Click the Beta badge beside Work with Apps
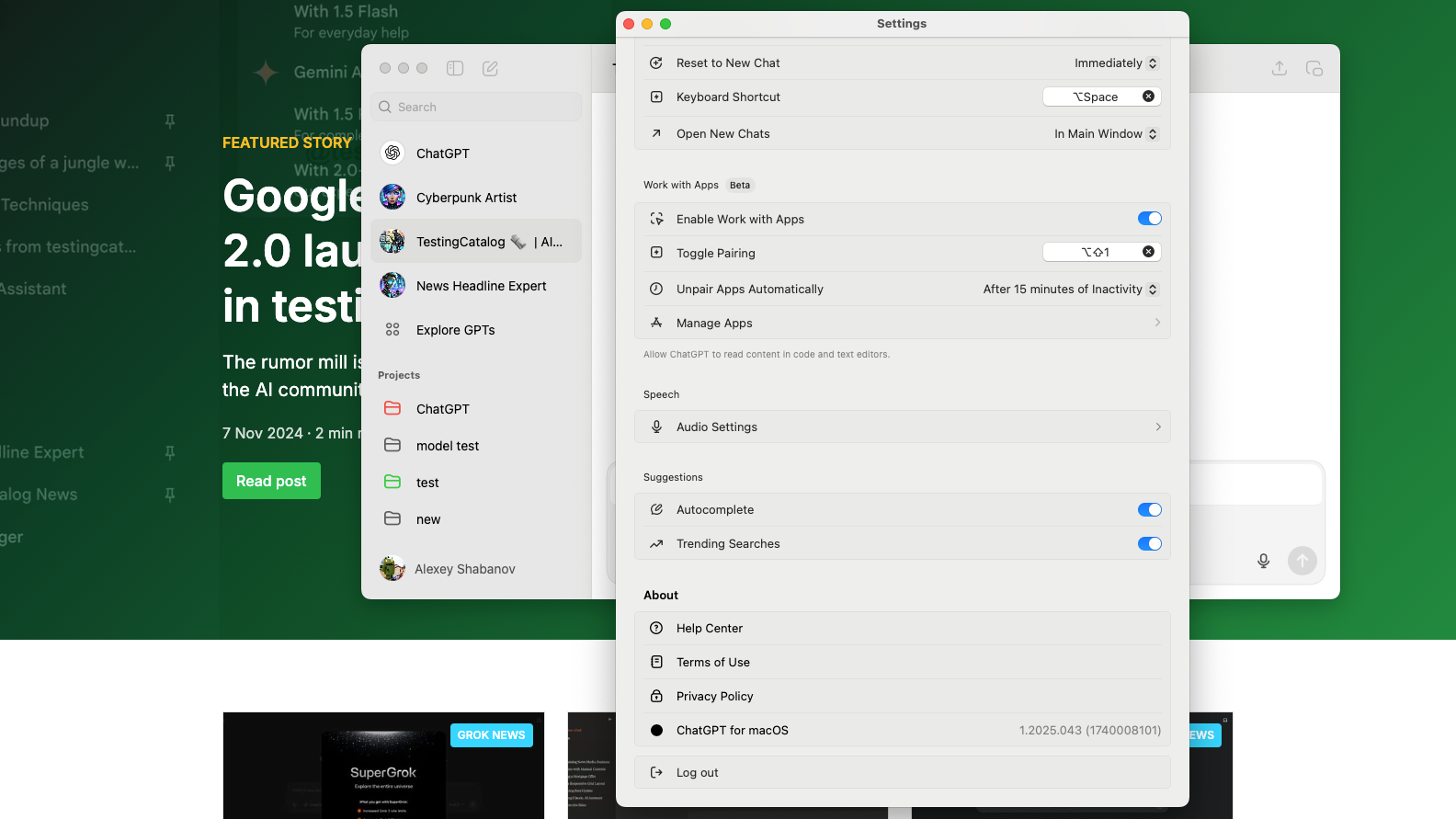1456x819 pixels. [740, 186]
